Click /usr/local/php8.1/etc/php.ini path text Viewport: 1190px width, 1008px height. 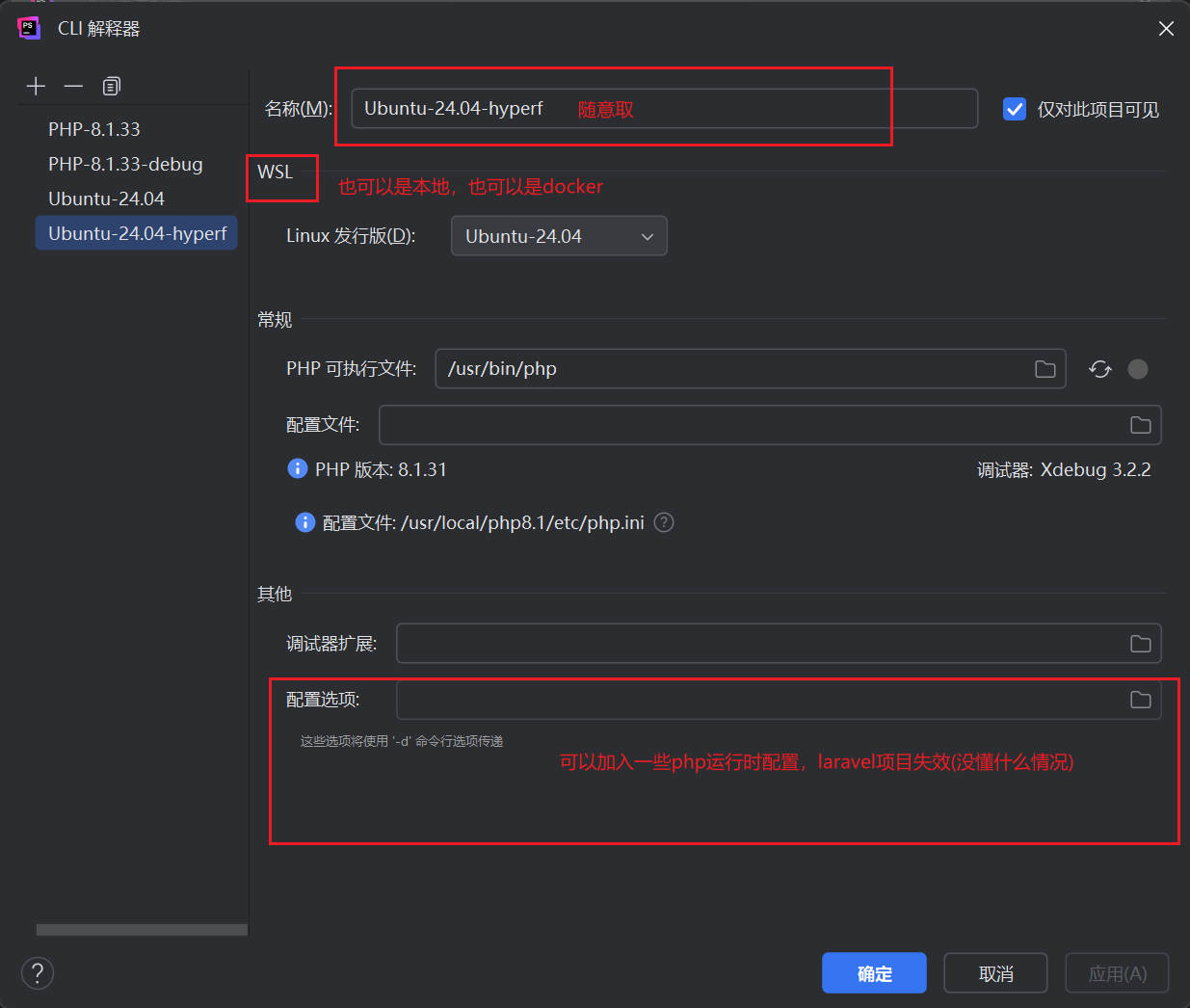[522, 522]
